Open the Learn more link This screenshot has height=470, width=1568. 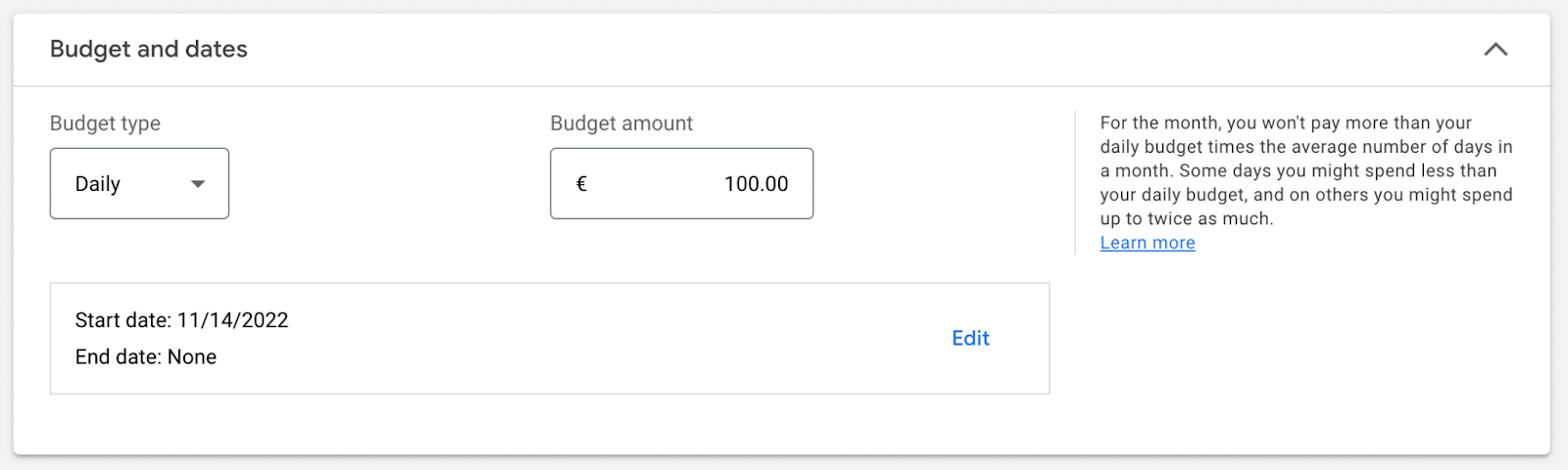(1147, 243)
